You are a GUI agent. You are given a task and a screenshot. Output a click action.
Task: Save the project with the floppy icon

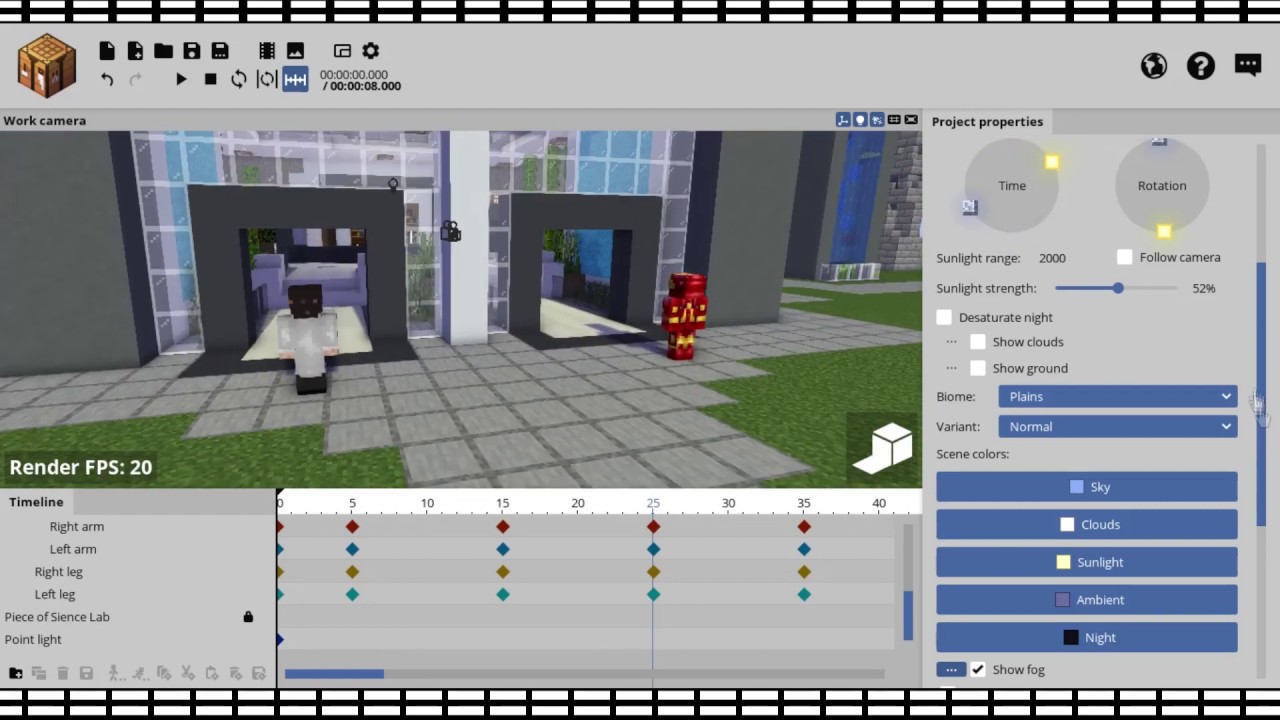[192, 50]
